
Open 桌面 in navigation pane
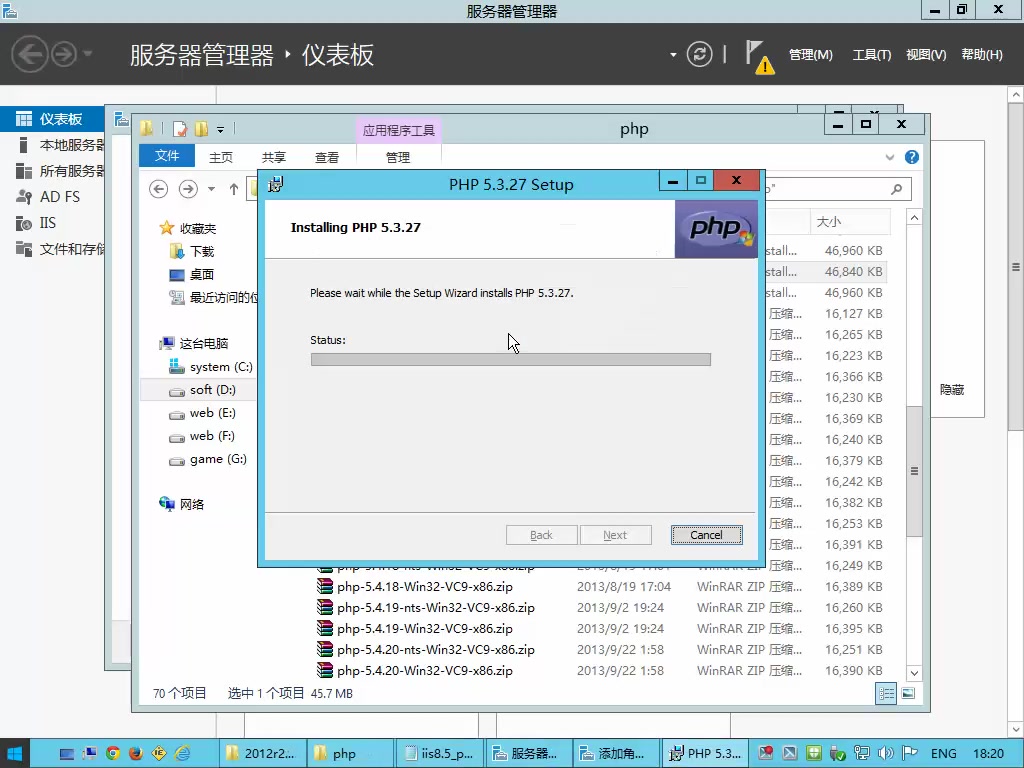[192, 274]
